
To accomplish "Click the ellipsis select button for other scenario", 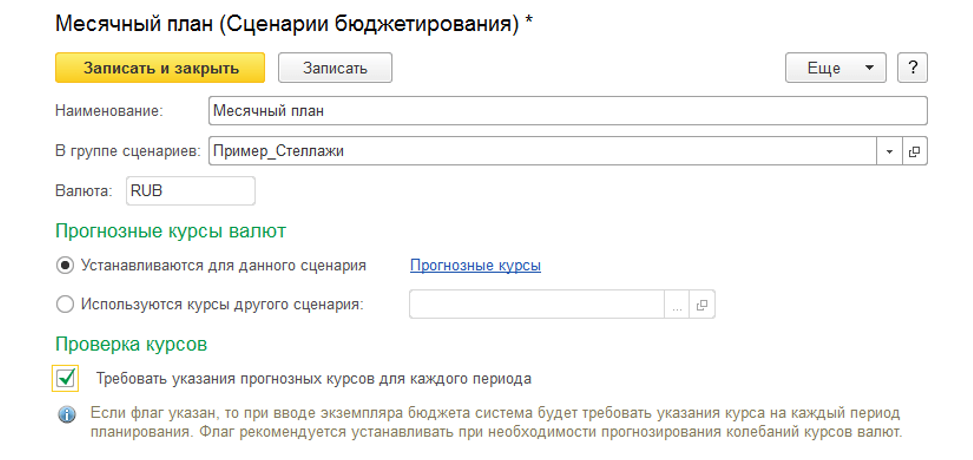I will pos(677,305).
